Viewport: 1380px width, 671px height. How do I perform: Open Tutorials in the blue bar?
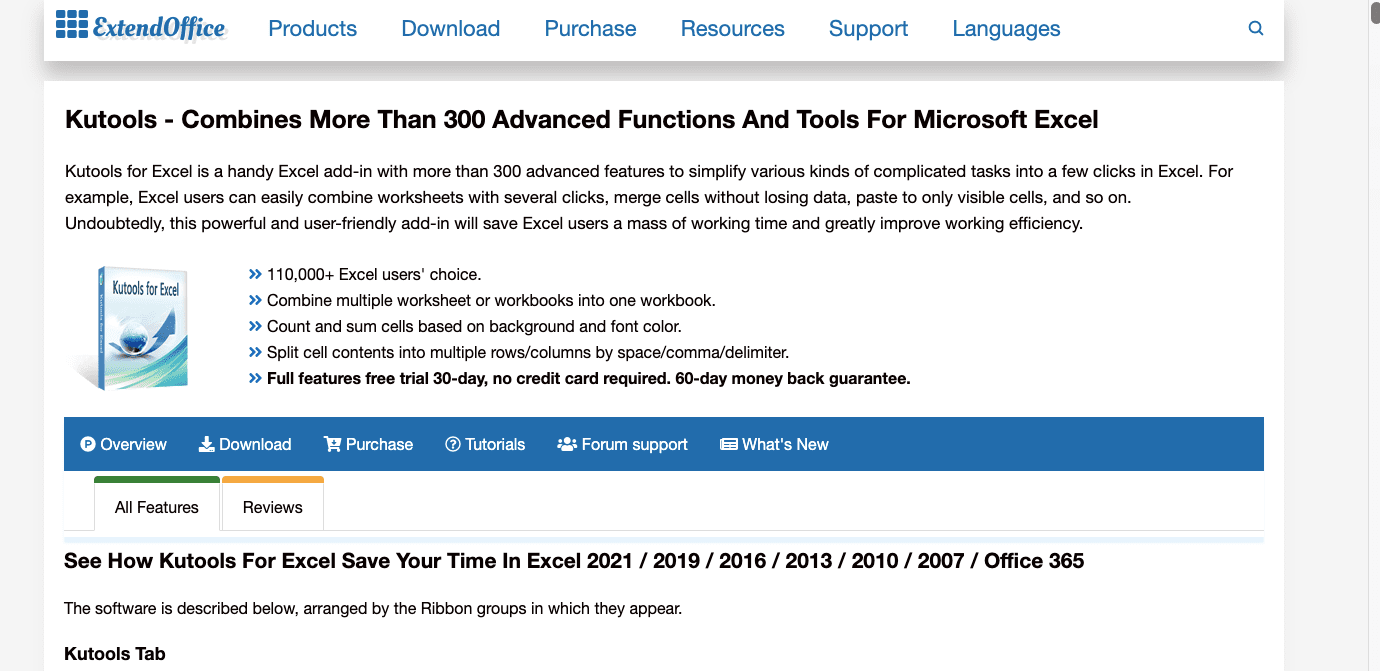(485, 444)
